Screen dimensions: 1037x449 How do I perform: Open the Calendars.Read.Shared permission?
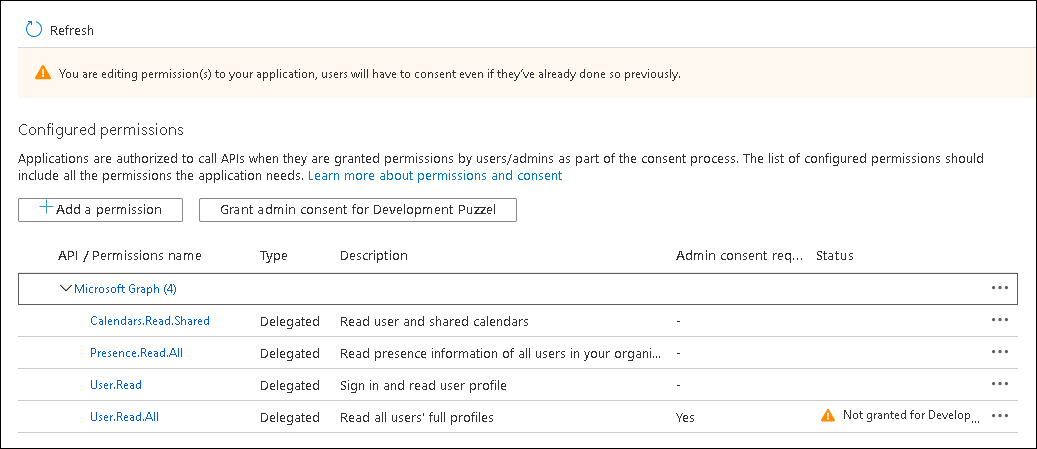pyautogui.click(x=149, y=321)
